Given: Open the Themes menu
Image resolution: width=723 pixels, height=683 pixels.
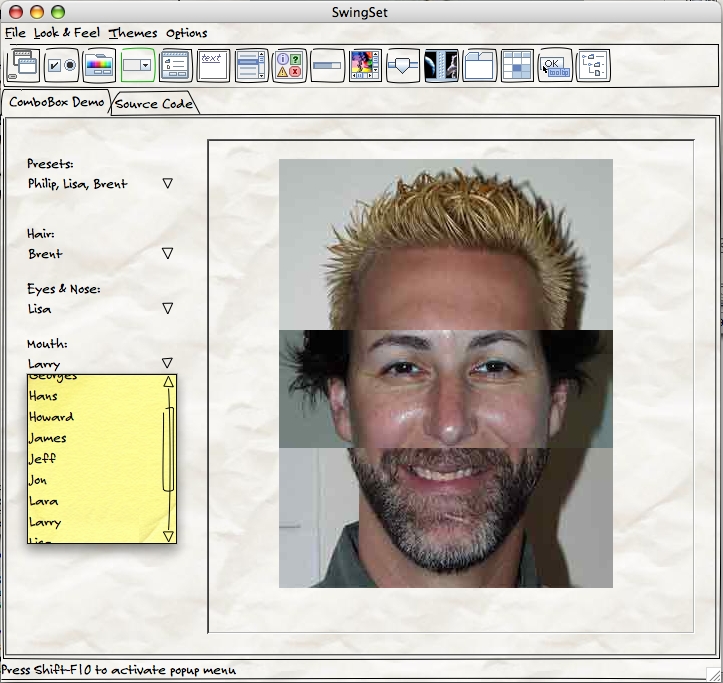Looking at the screenshot, I should pyautogui.click(x=133, y=33).
